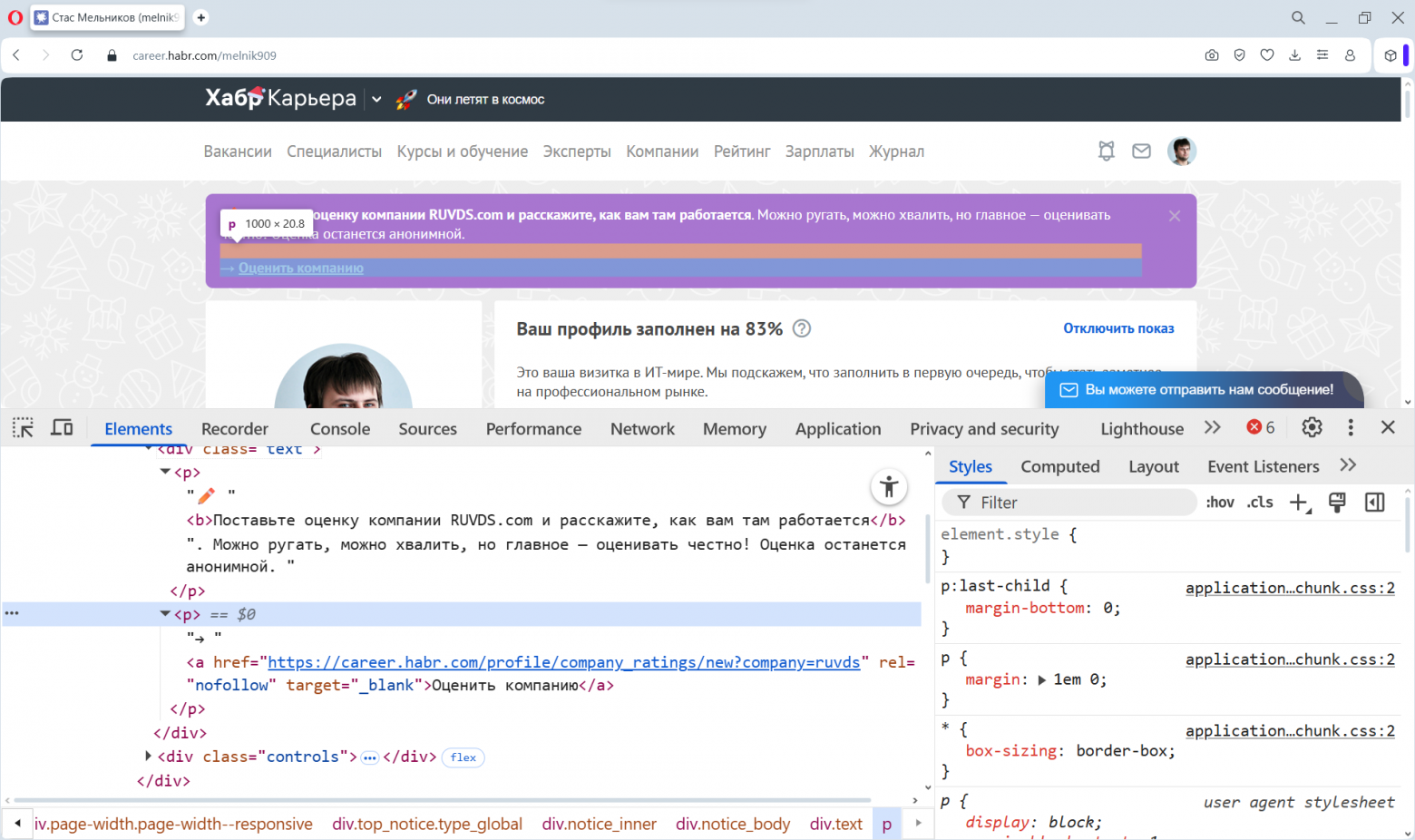Click the lock icon in address bar
Screen dimensions: 1415x840
pyautogui.click(x=112, y=55)
